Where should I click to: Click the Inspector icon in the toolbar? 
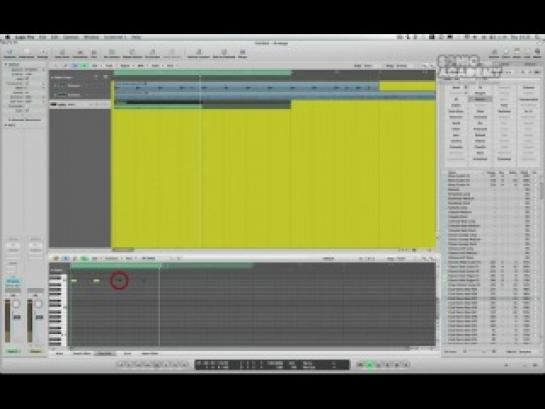9,53
